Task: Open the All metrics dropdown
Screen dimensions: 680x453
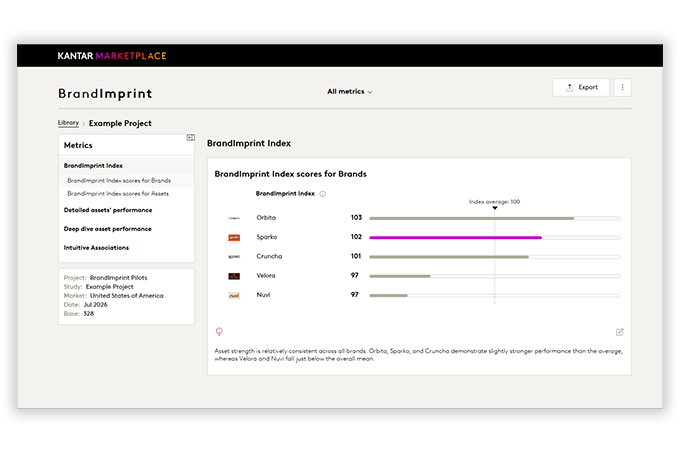Action: click(x=350, y=91)
